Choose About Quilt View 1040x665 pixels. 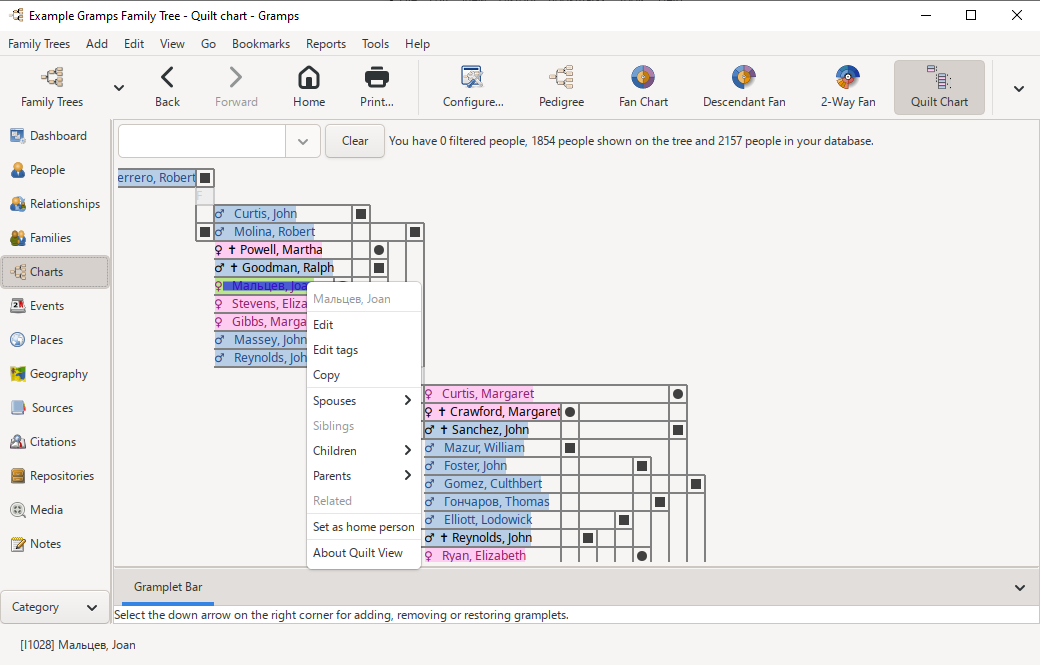pos(363,553)
